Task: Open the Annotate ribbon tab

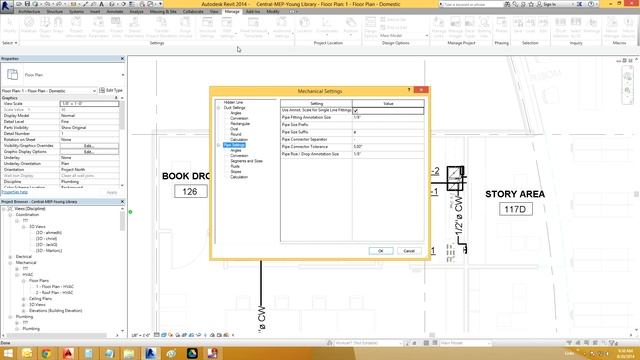Action: pos(115,11)
